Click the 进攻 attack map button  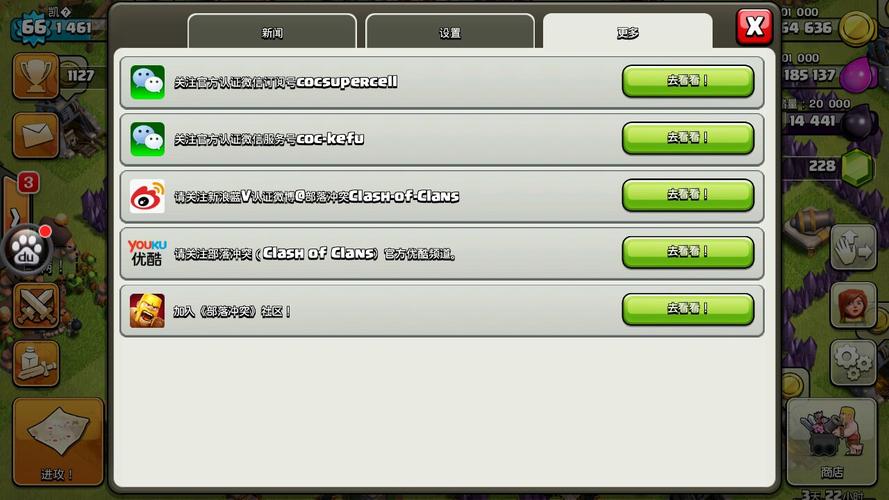click(x=58, y=442)
